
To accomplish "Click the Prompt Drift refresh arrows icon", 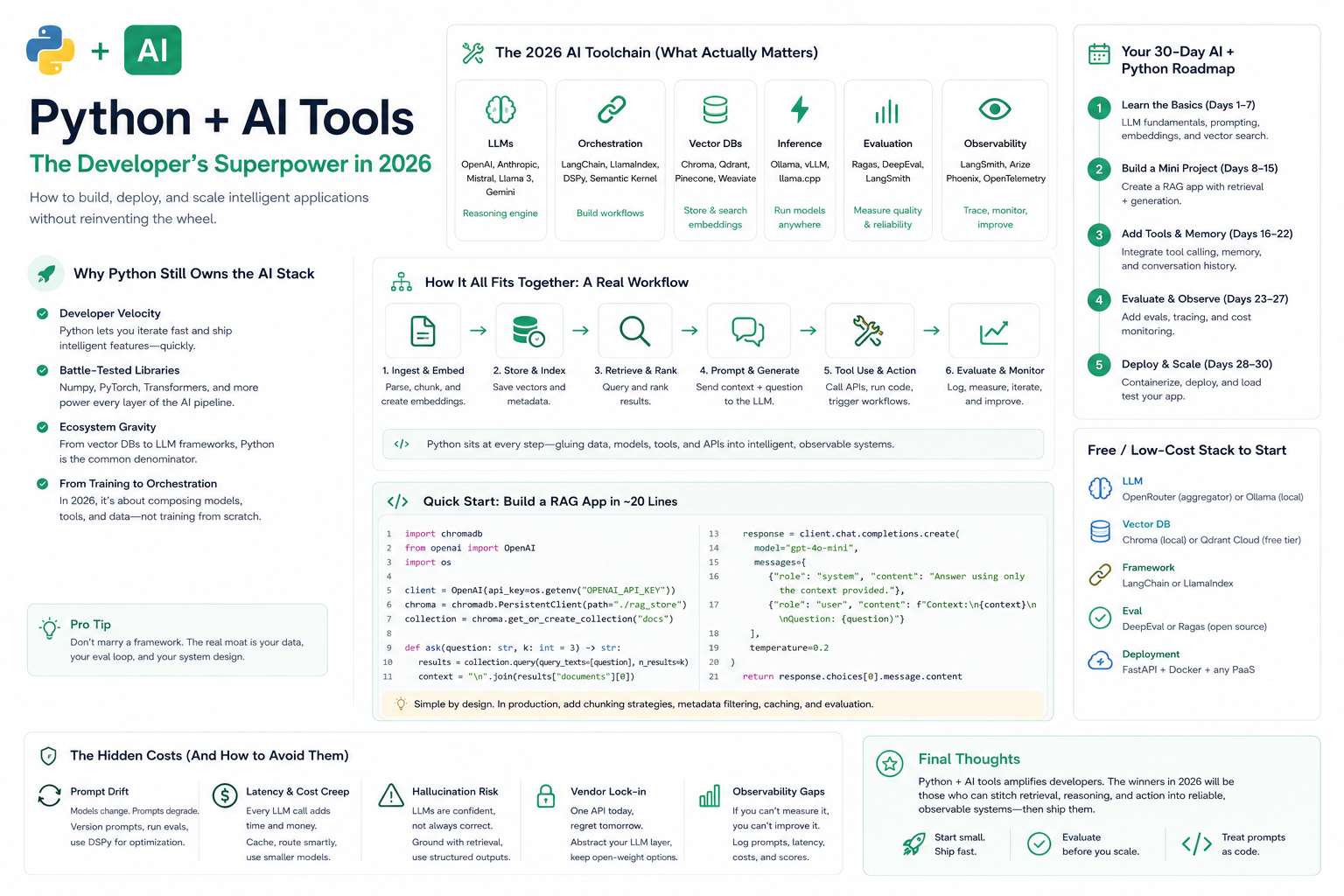I will coord(49,795).
